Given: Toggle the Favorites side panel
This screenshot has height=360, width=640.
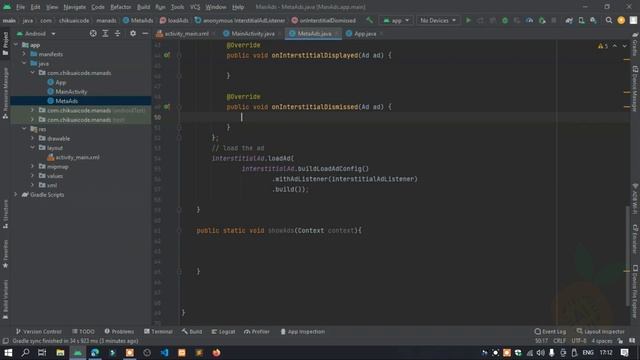Looking at the screenshot, I should point(5,254).
